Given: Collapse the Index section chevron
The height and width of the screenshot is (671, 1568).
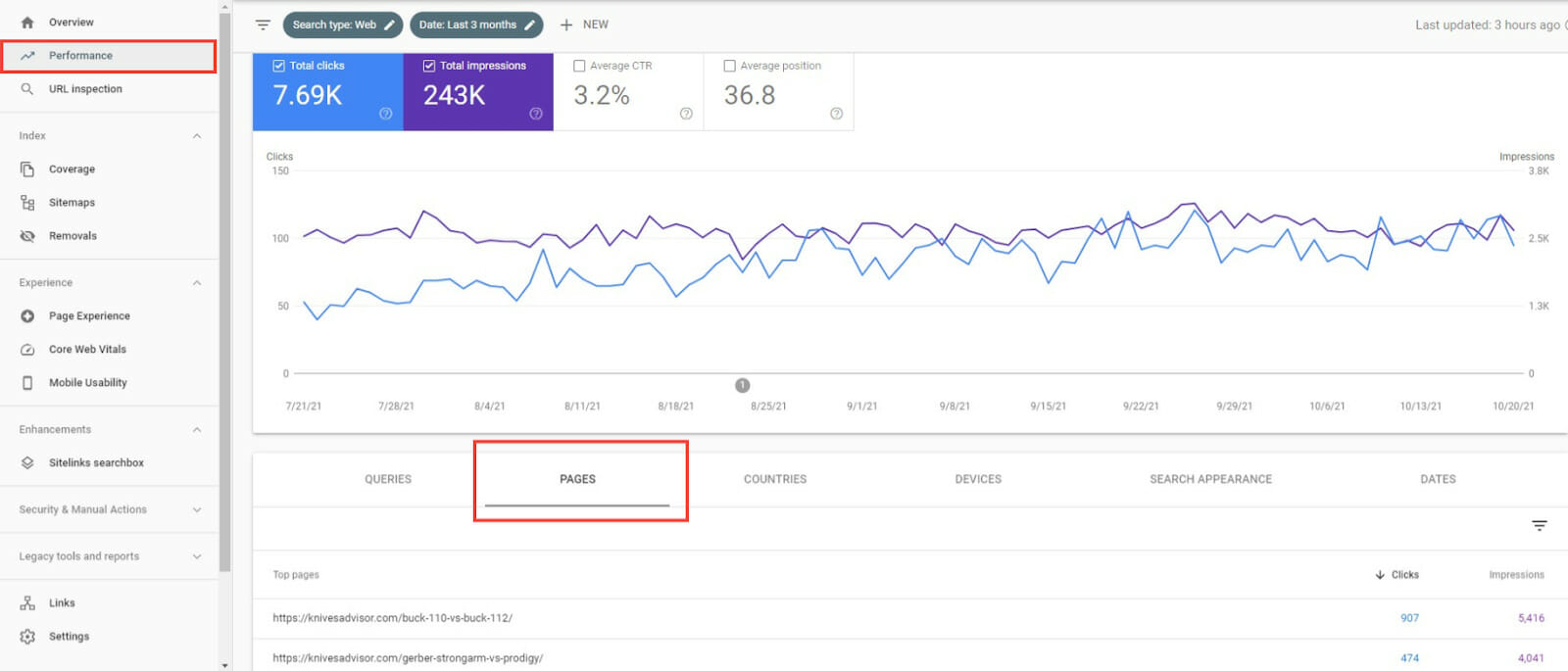Looking at the screenshot, I should coord(197,136).
